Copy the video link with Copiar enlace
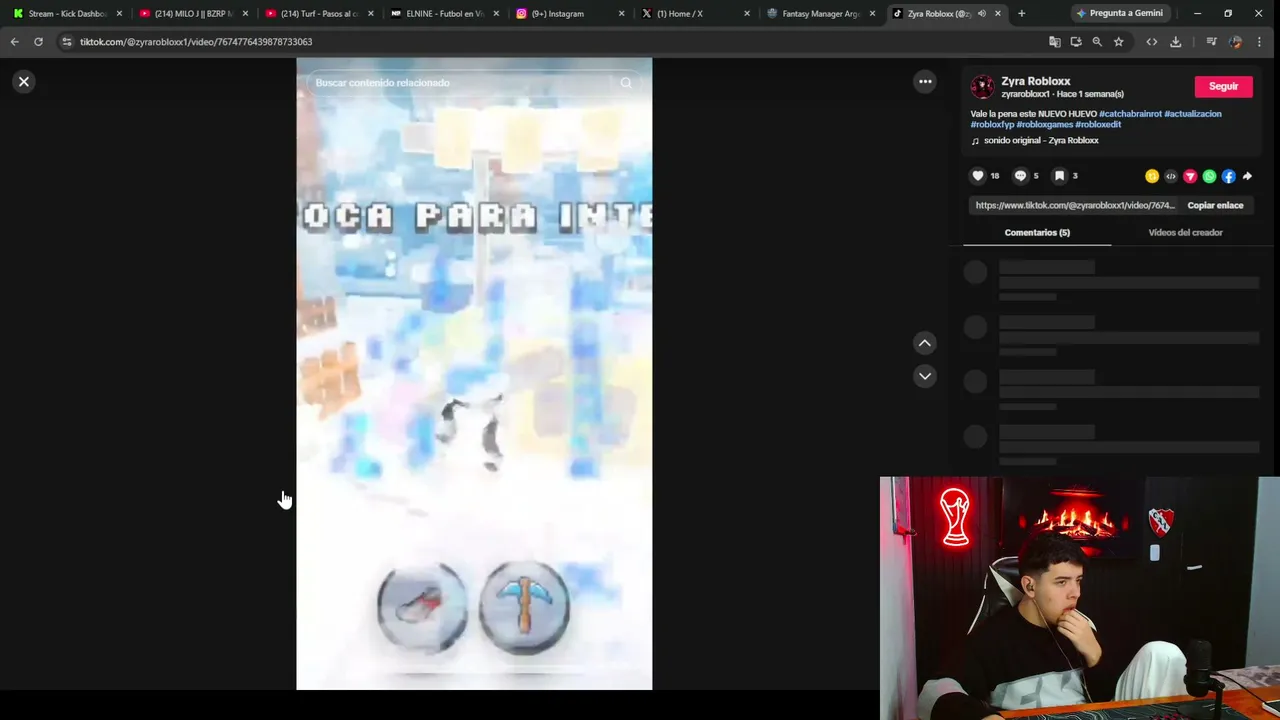The image size is (1280, 720). (x=1215, y=205)
